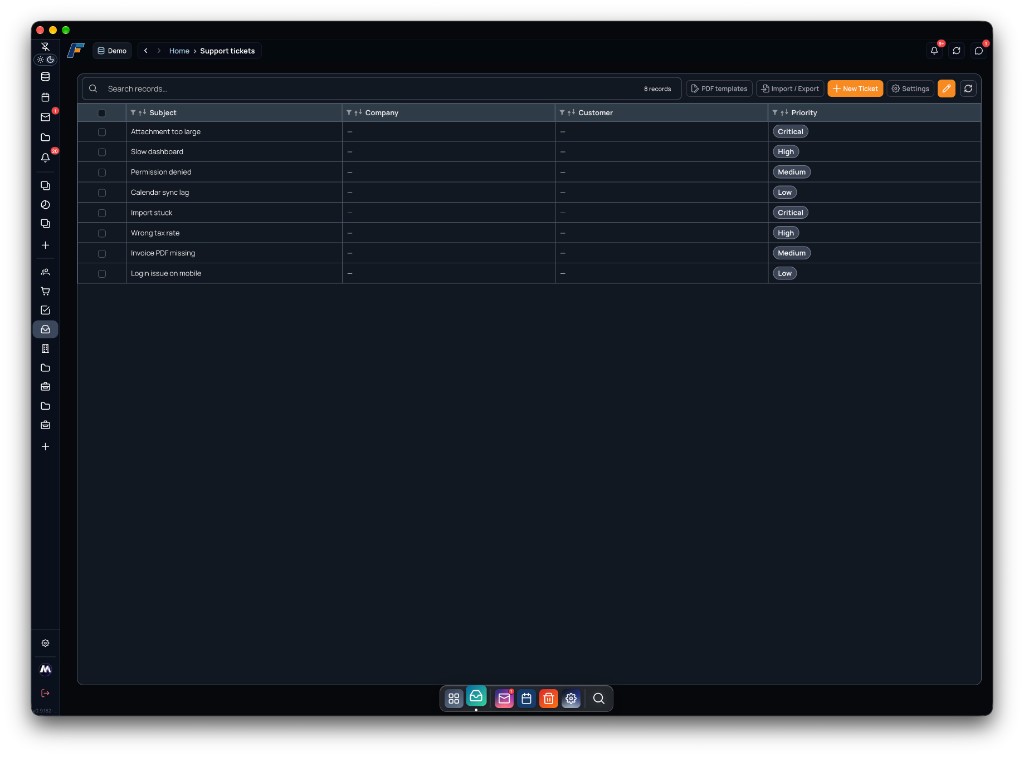Open Import / Export
This screenshot has width=1024, height=757.
[x=790, y=88]
